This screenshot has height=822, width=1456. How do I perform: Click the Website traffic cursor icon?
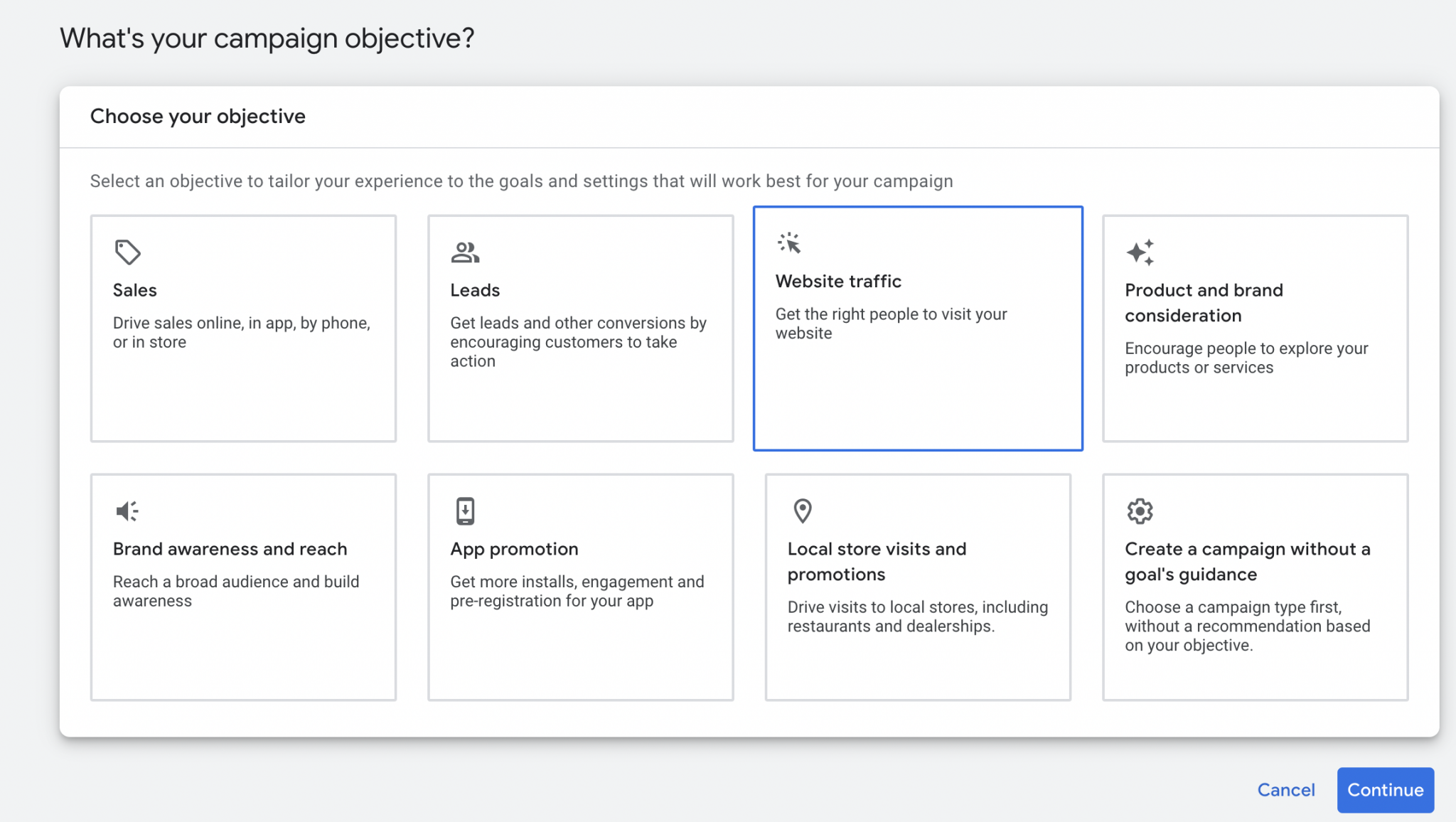tap(791, 243)
